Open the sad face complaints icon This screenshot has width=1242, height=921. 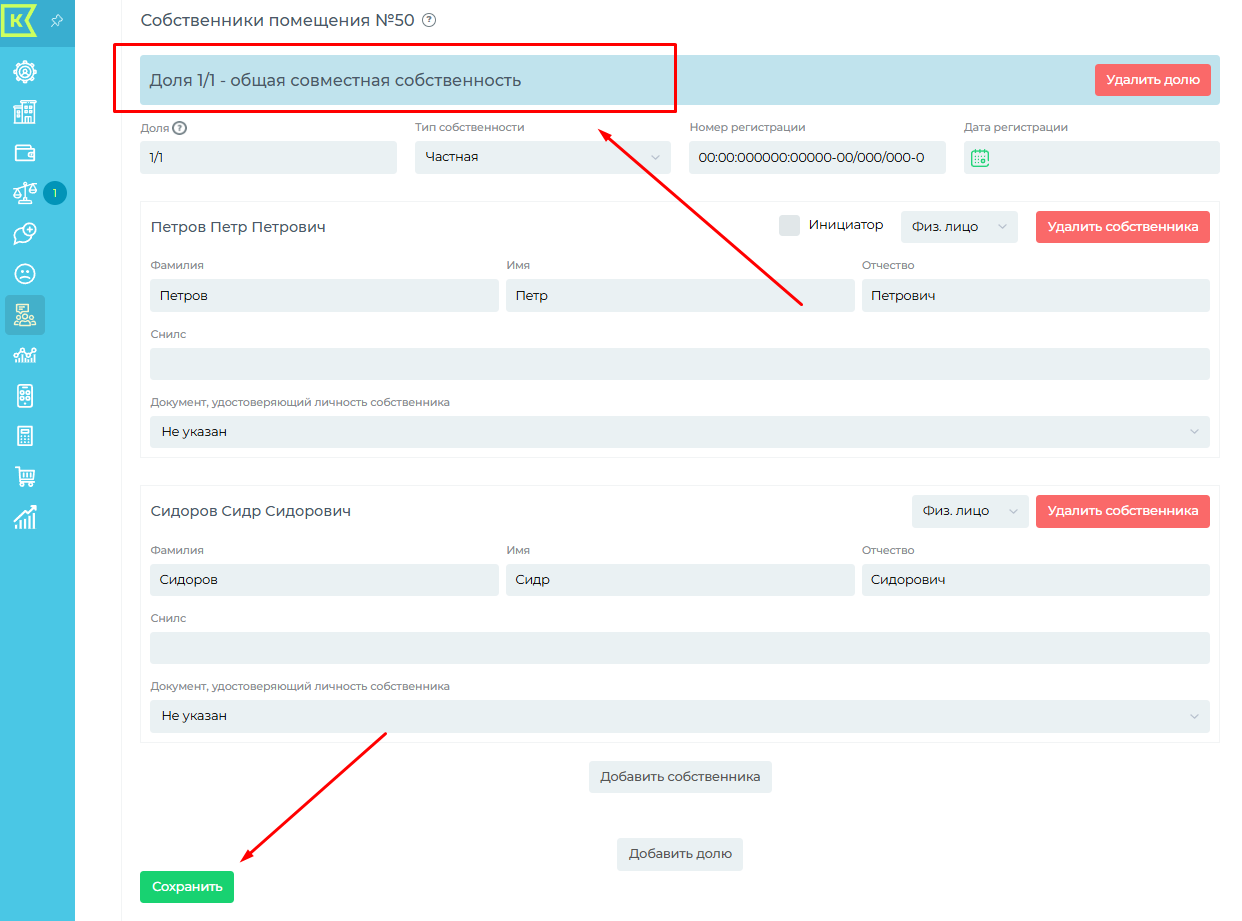25,274
